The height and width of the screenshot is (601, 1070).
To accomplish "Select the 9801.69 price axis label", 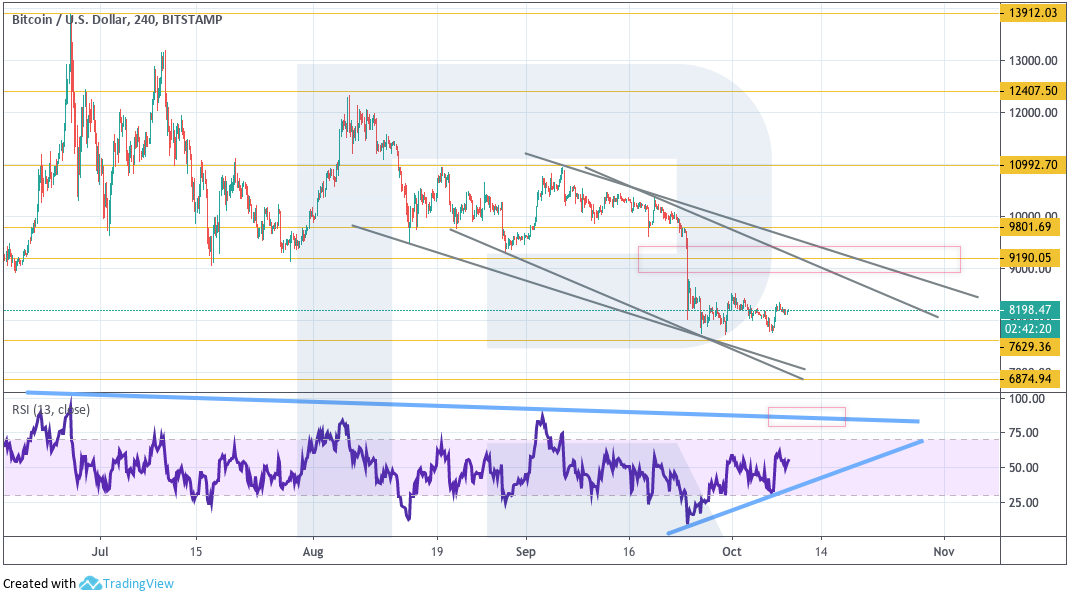I will (x=1031, y=227).
